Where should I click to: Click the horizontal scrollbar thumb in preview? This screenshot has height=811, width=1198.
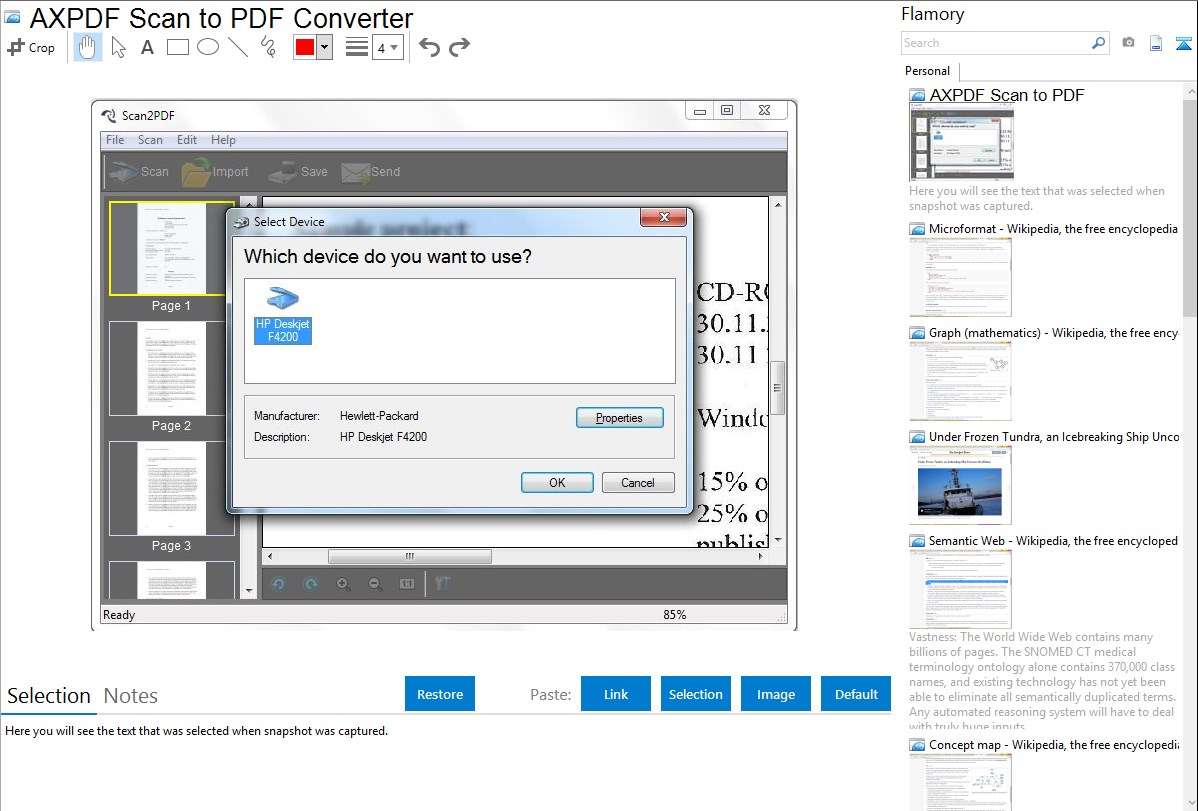point(410,556)
